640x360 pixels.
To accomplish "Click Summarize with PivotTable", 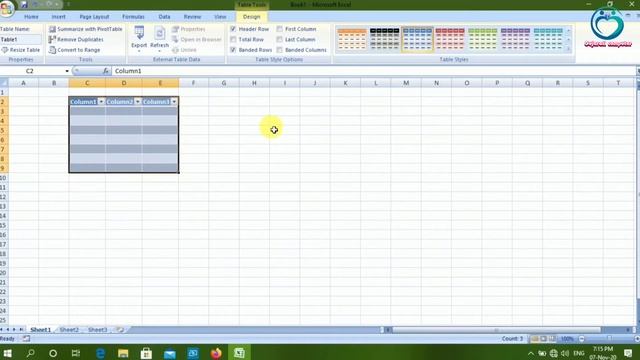I will 85,29.
